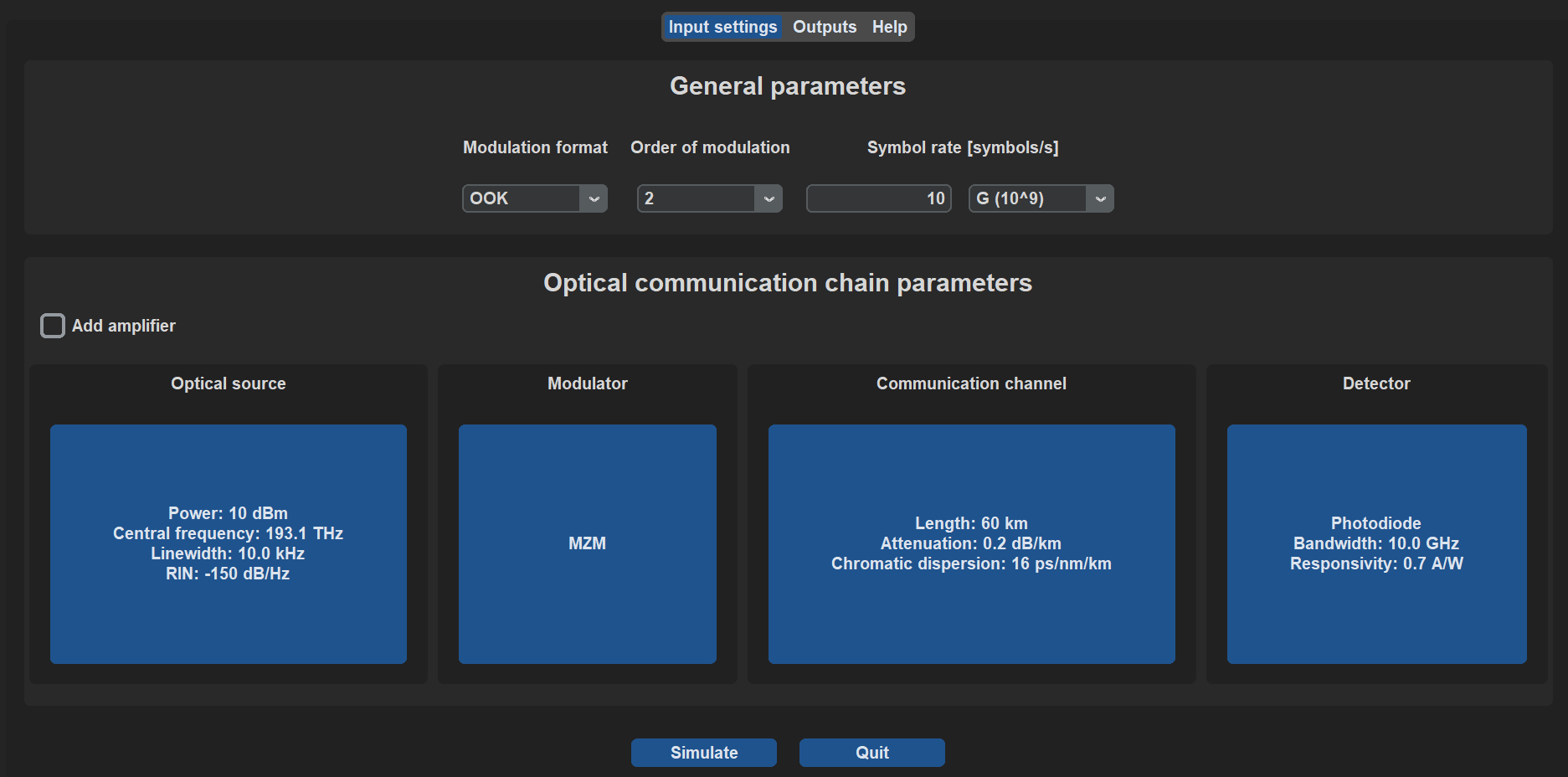Expand the G (10^9) unit dropdown
Image resolution: width=1568 pixels, height=777 pixels.
[1041, 198]
